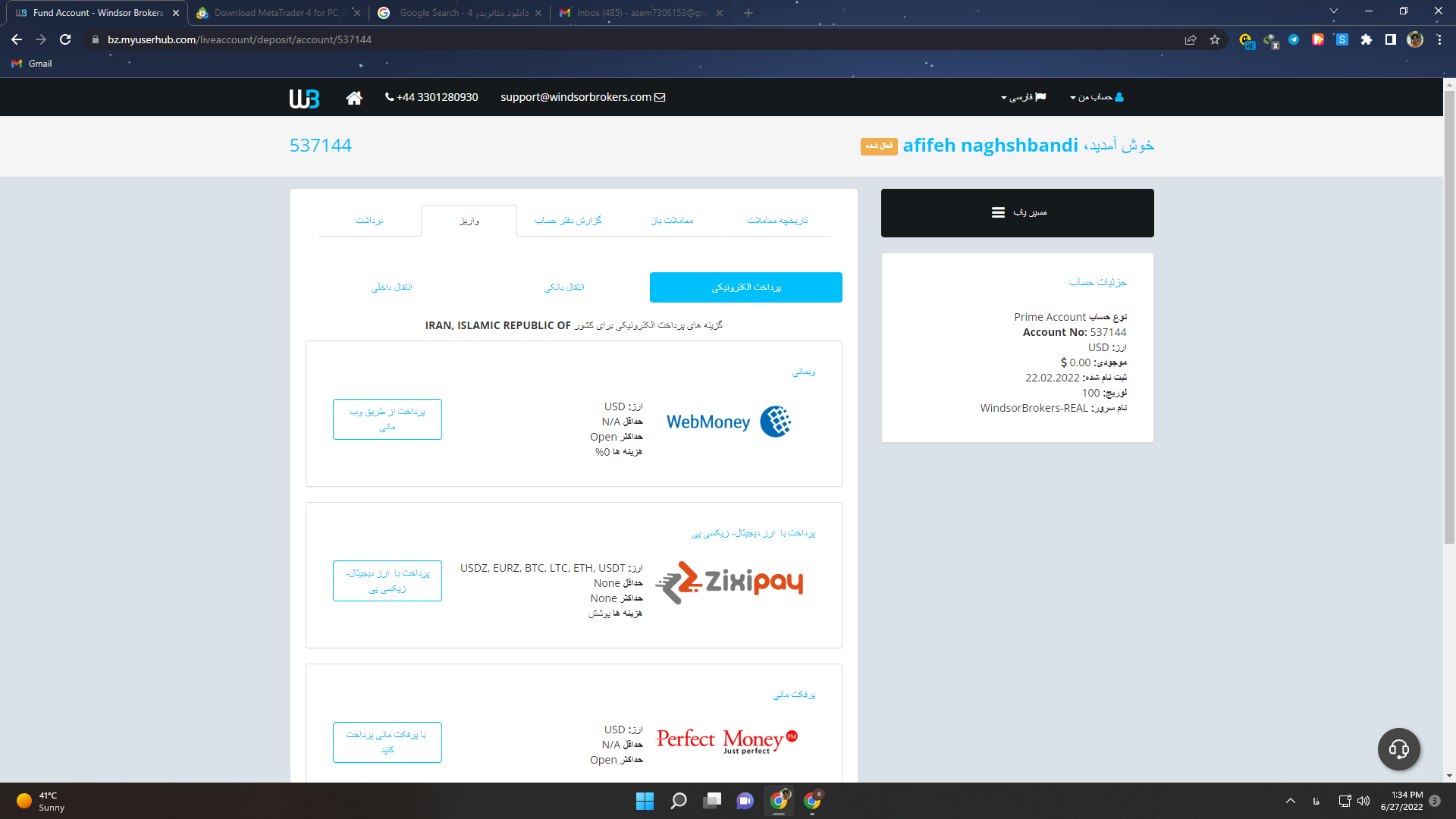The height and width of the screenshot is (819, 1456).
Task: Open the weather widget 41°C Sunny
Action: coord(40,801)
